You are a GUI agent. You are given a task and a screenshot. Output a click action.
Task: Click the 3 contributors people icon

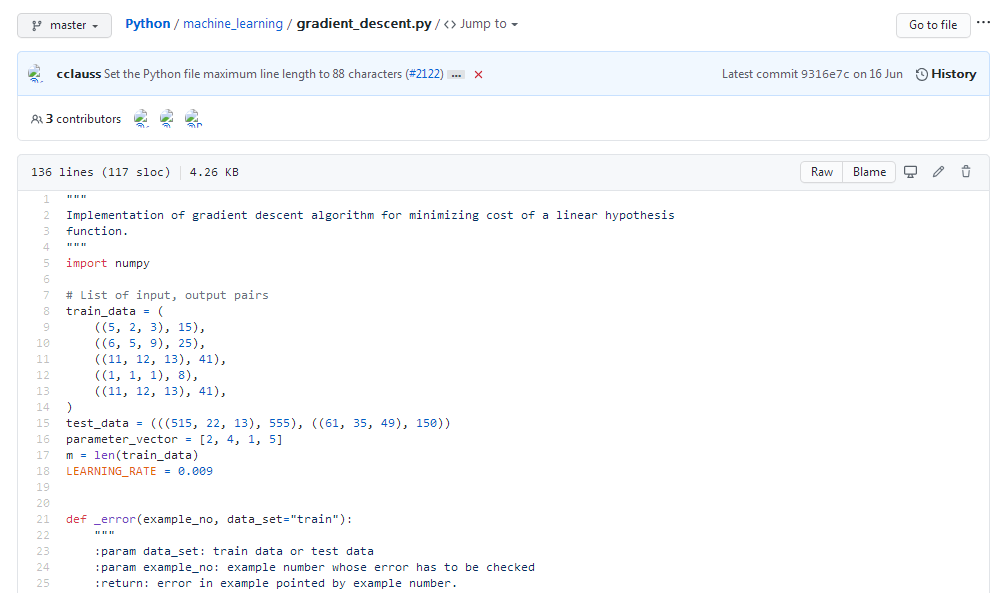36,119
